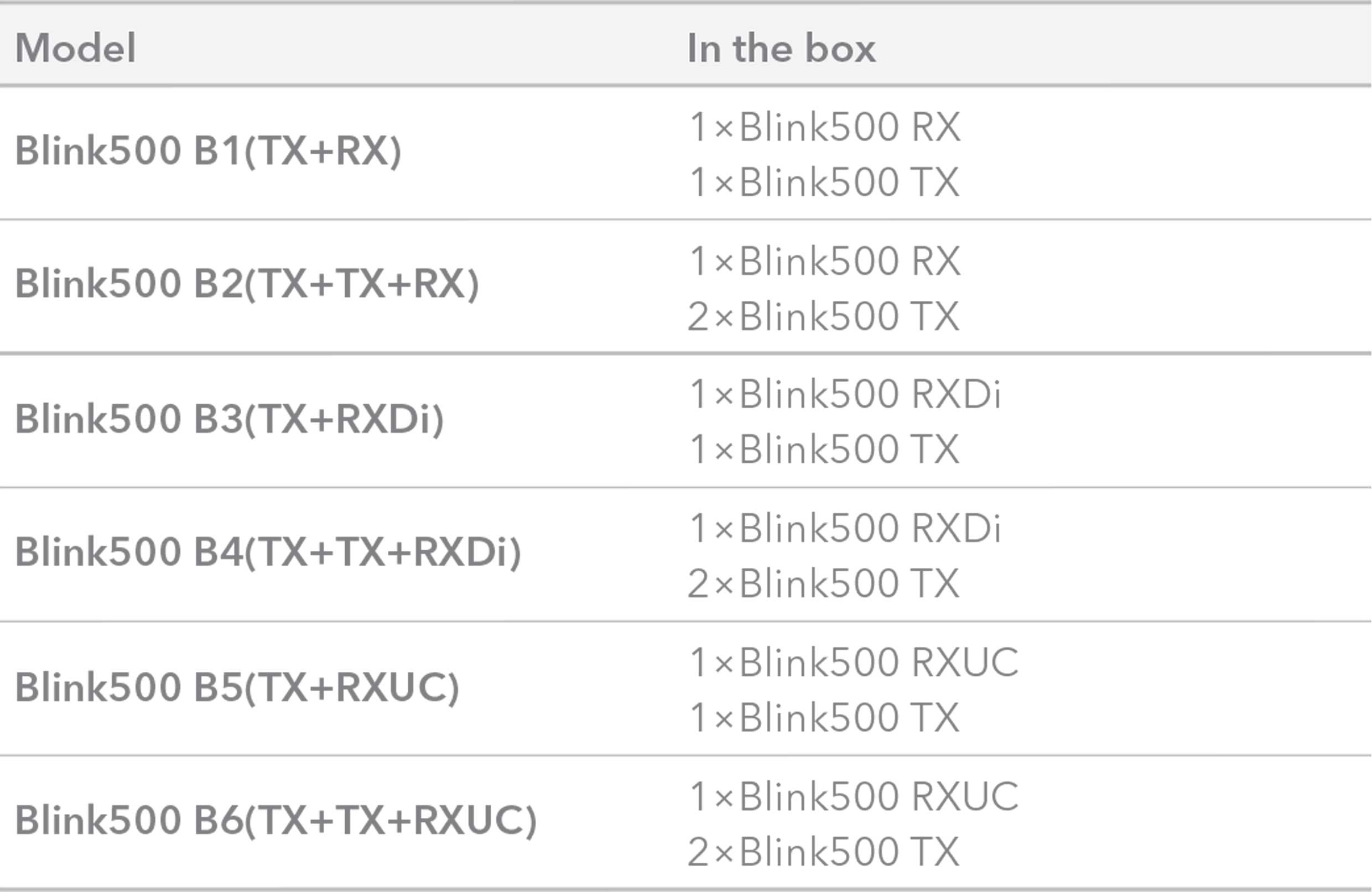Click 1×Blink500 RXDi in the B4 row
This screenshot has width=1372, height=892.
845,529
